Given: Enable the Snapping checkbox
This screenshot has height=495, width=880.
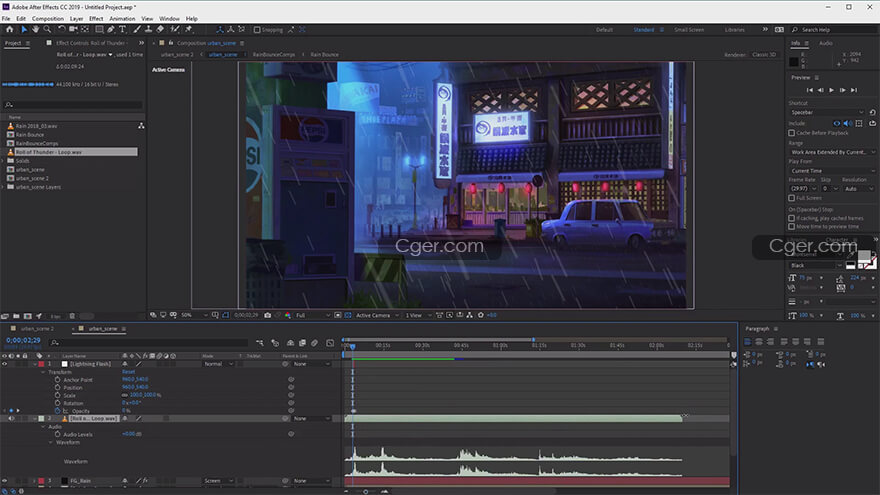Looking at the screenshot, I should coord(257,30).
